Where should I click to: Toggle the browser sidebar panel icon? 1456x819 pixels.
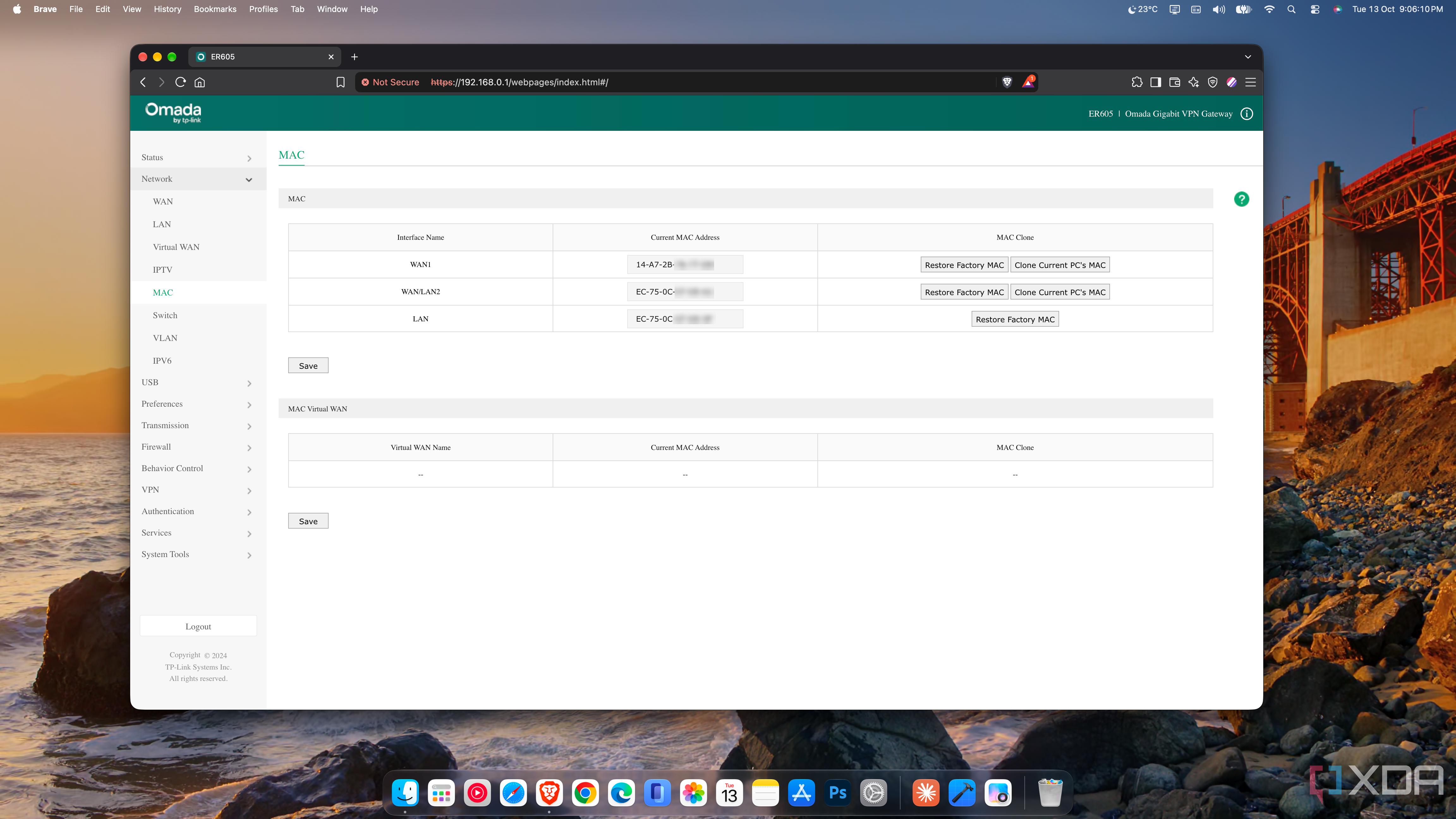pyautogui.click(x=1155, y=82)
